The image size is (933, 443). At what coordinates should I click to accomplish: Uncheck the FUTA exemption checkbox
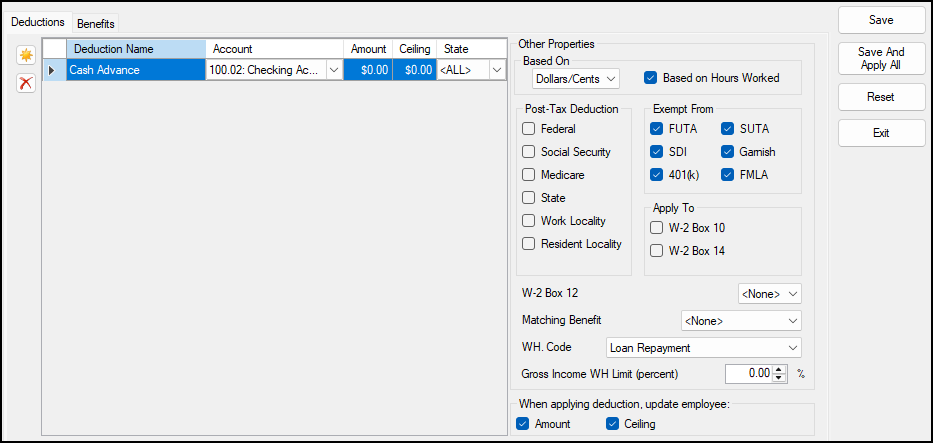pyautogui.click(x=657, y=129)
